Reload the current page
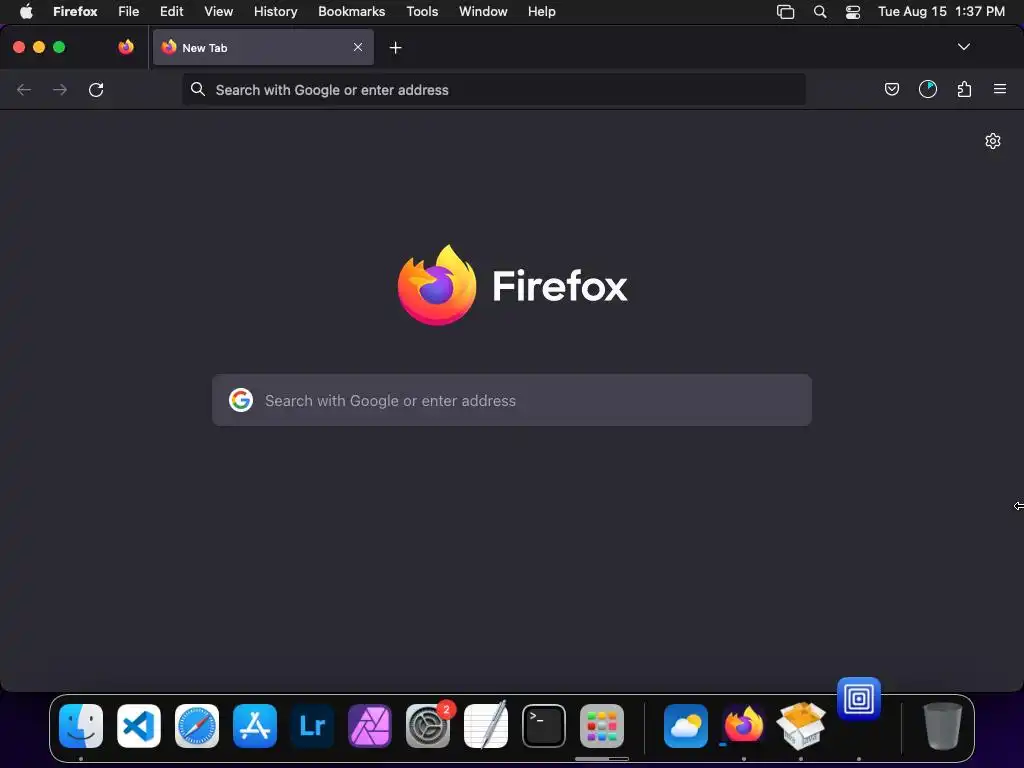 point(96,89)
